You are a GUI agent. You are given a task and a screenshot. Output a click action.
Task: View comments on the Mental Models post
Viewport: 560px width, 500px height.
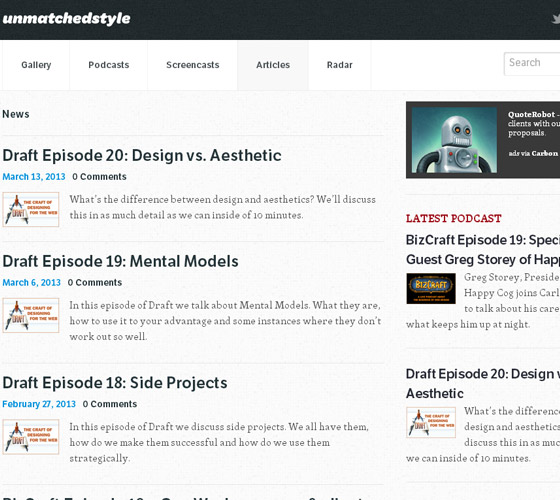(95, 282)
